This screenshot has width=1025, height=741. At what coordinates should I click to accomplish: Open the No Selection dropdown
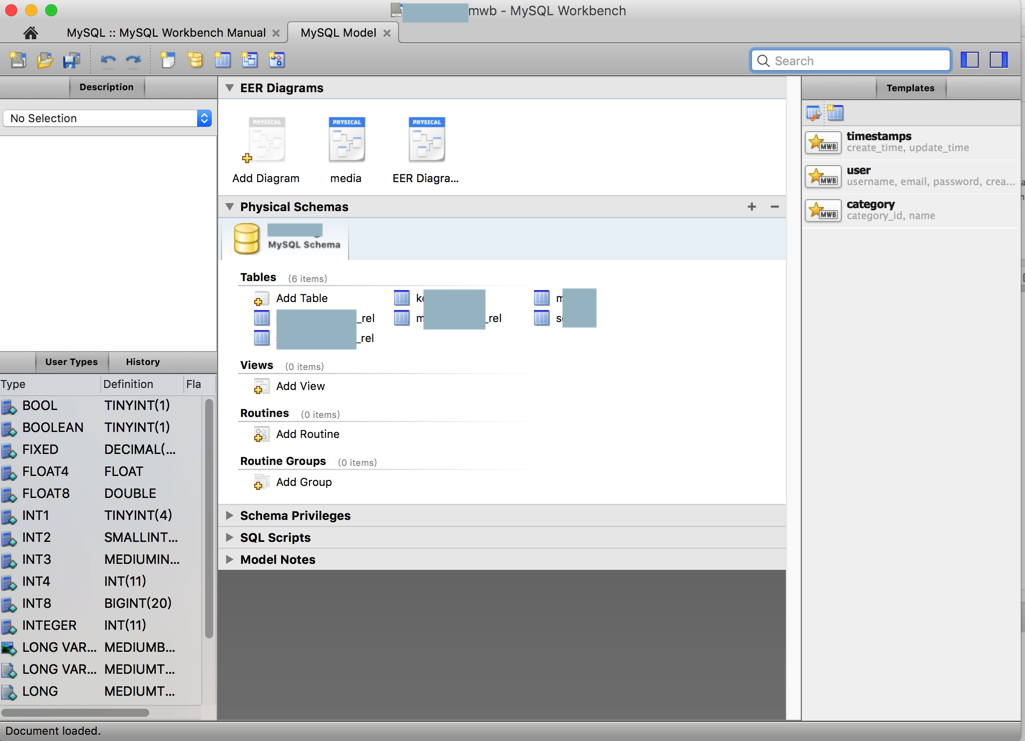coord(108,118)
